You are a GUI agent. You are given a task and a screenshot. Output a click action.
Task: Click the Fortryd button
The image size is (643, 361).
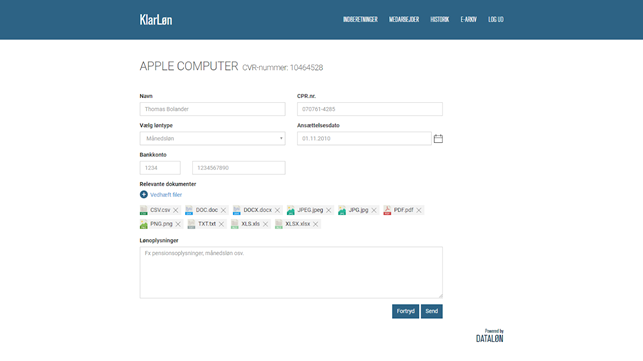(x=406, y=311)
